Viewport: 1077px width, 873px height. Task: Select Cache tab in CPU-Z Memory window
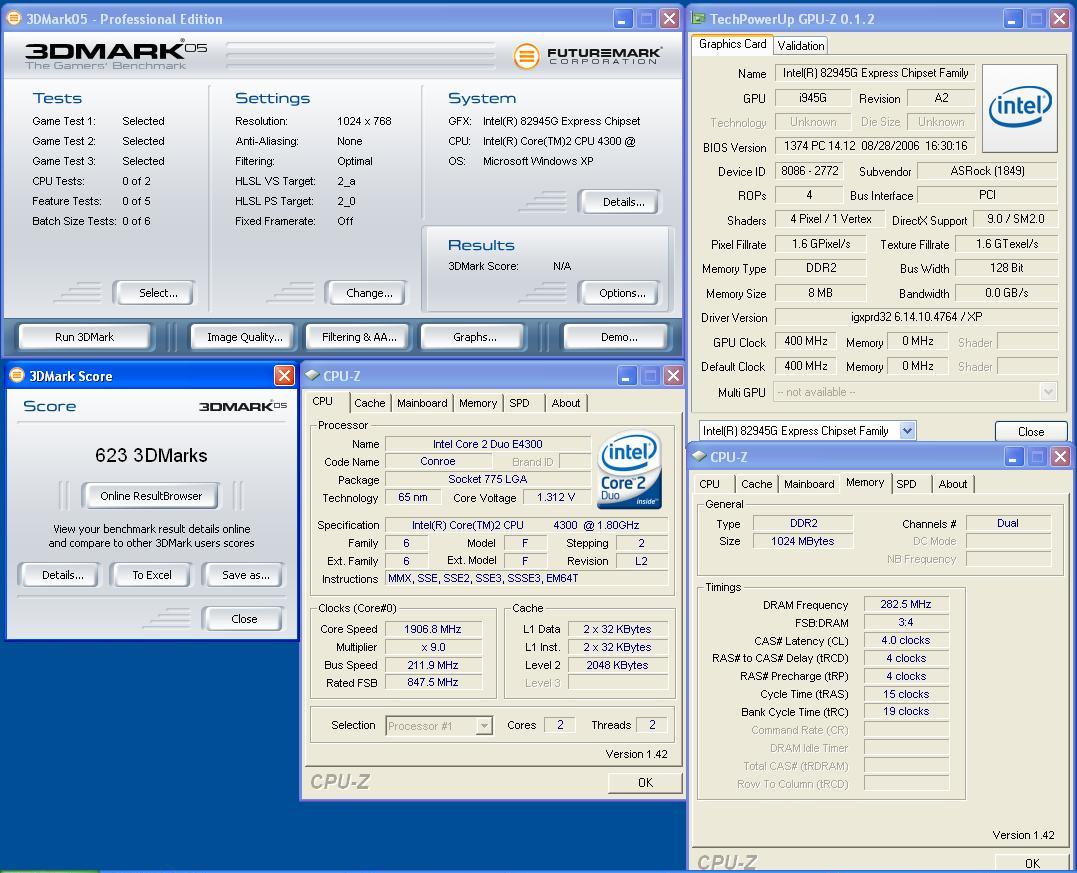pyautogui.click(x=757, y=484)
